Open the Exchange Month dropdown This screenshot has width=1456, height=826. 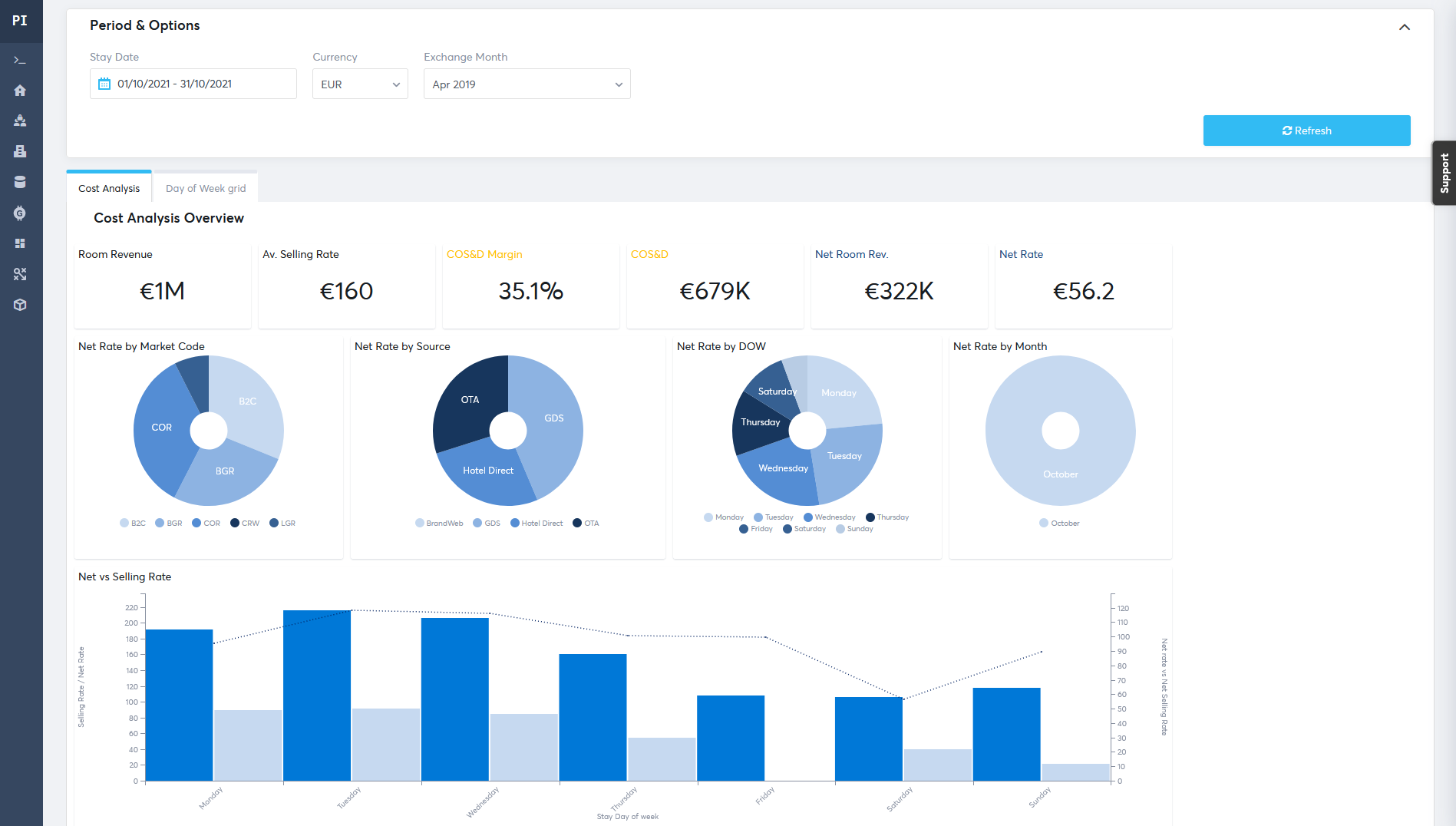pyautogui.click(x=527, y=84)
